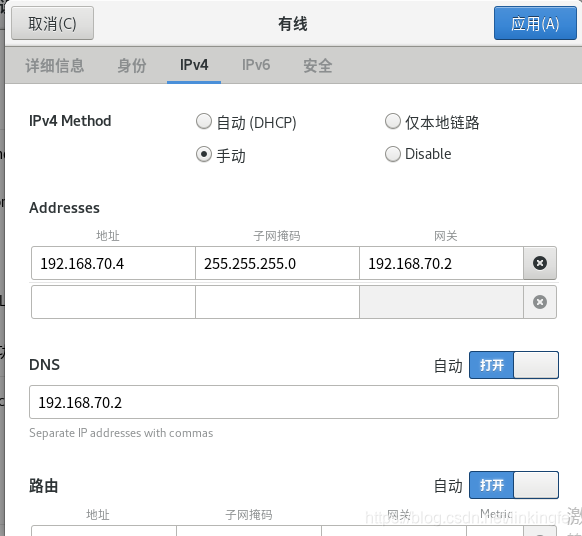Choose the 手动 manual method
Screen dimensions: 582x536
click(221, 155)
